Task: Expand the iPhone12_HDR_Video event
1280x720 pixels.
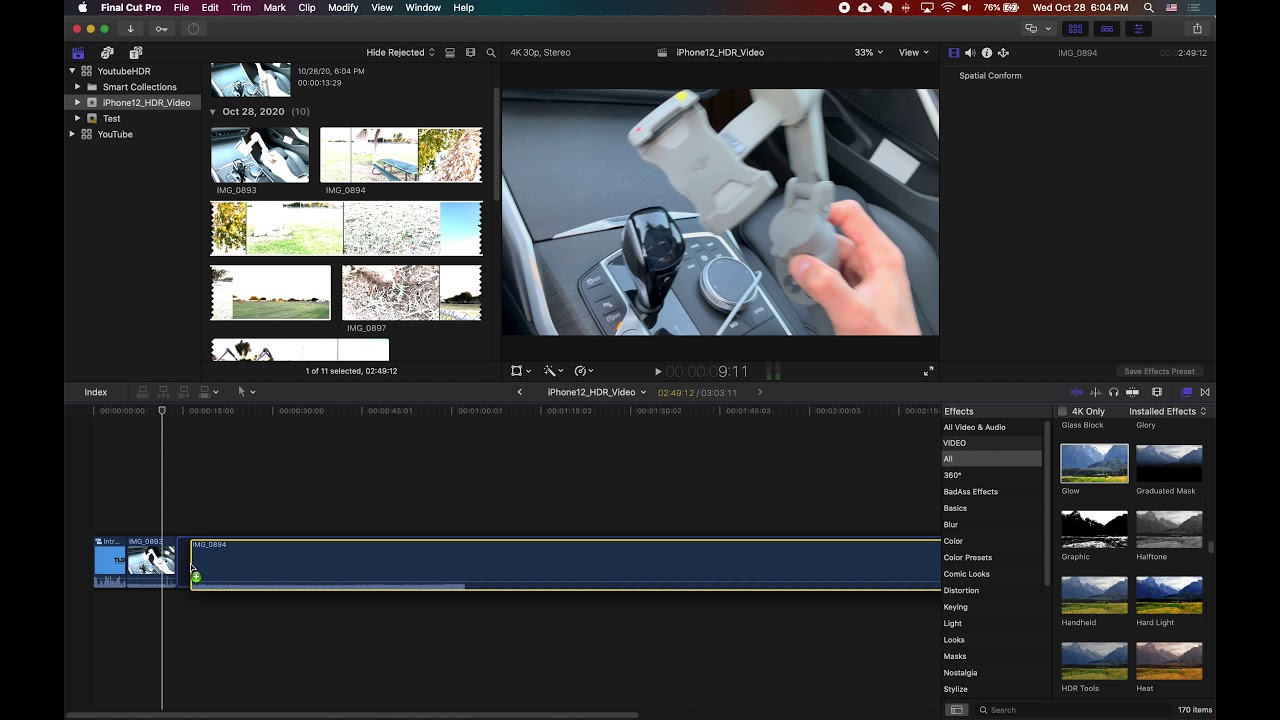Action: tap(77, 103)
